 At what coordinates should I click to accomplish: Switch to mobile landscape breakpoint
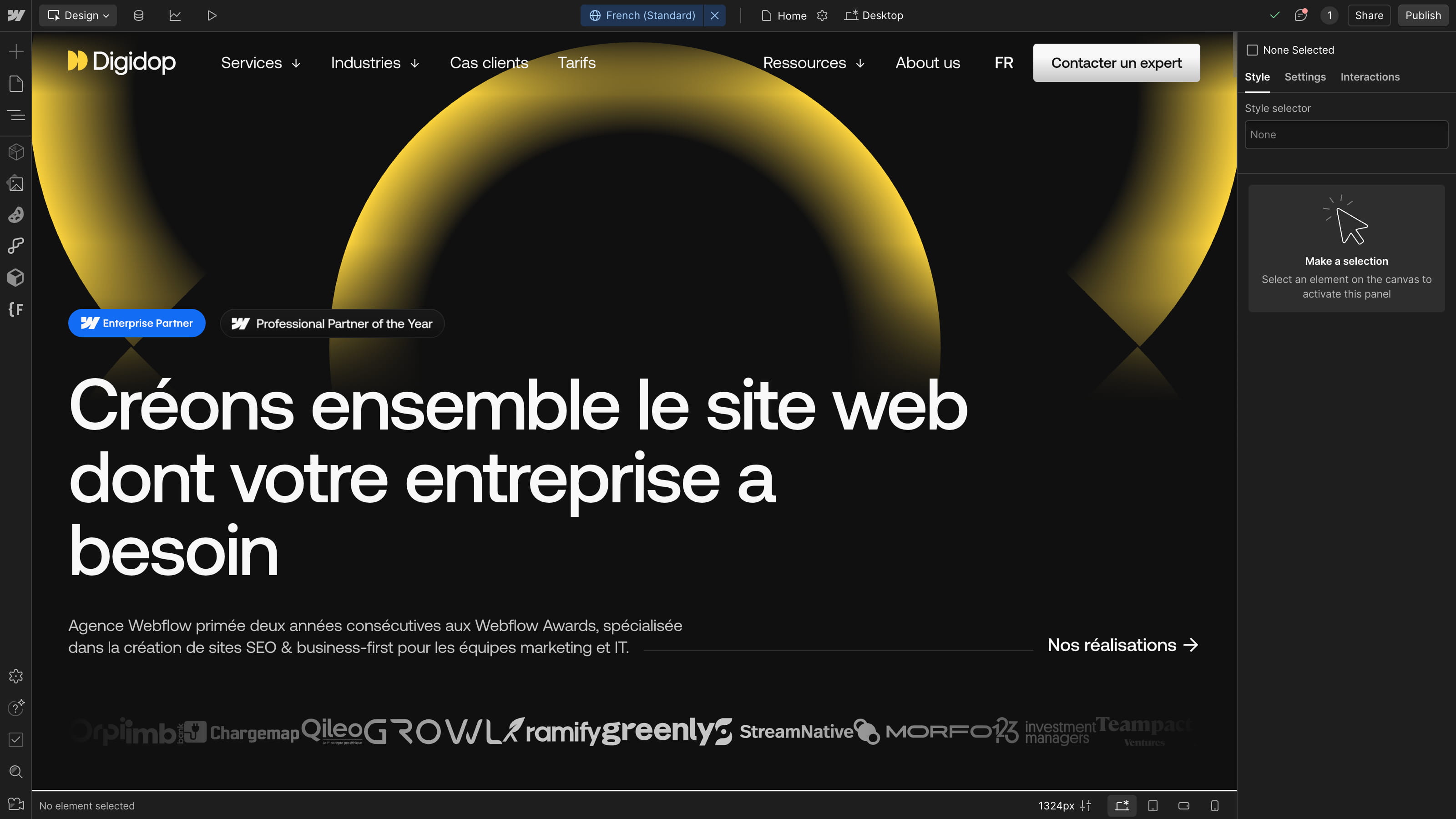tap(1183, 805)
